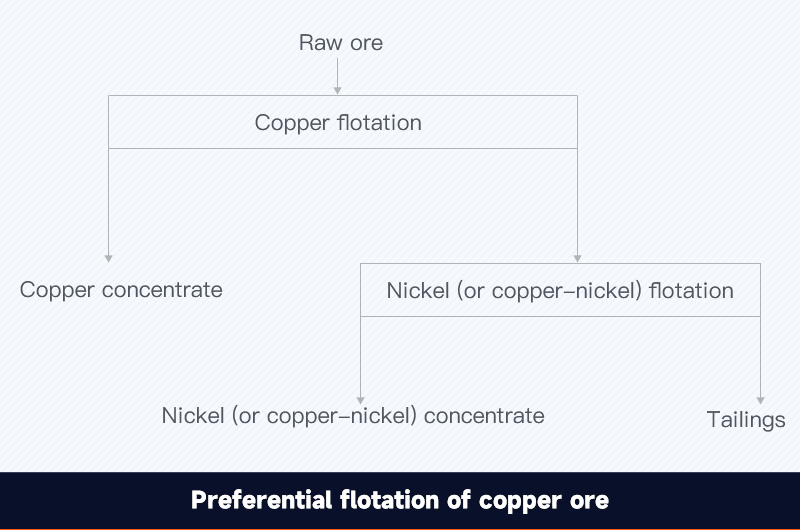Select the word Nickel in bottom concentrate label
This screenshot has height=530, width=800.
tap(193, 416)
